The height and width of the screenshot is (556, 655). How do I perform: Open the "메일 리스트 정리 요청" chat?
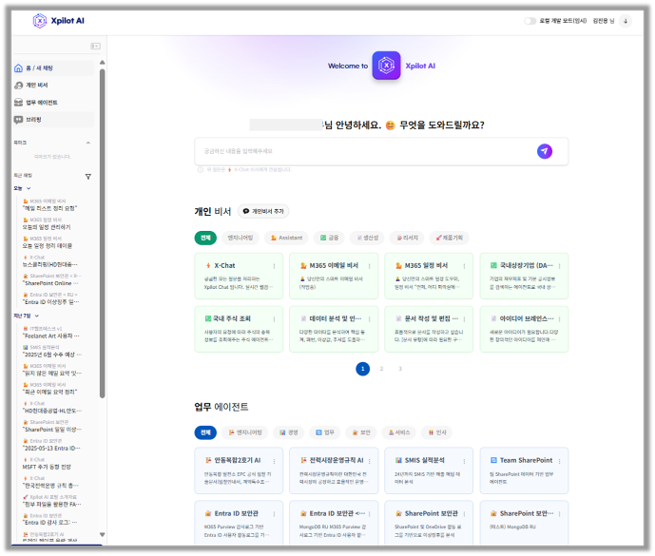(50, 208)
